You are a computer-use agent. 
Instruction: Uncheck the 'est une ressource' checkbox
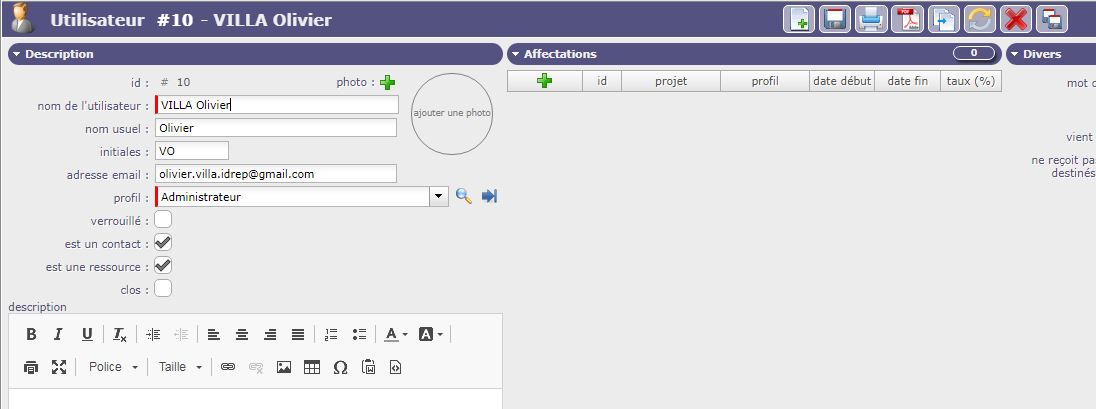[x=163, y=266]
